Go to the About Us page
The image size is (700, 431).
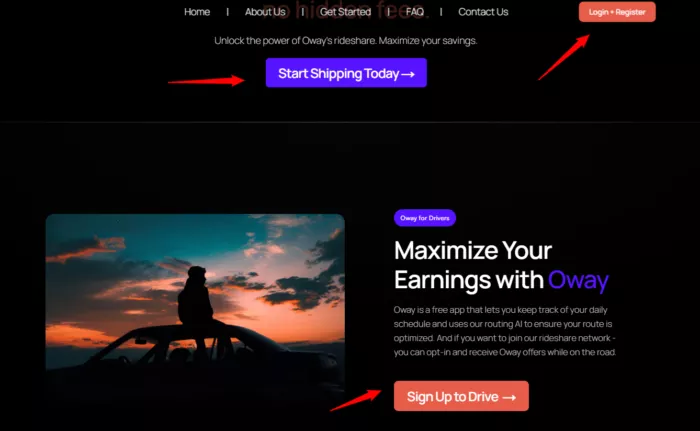coord(265,12)
